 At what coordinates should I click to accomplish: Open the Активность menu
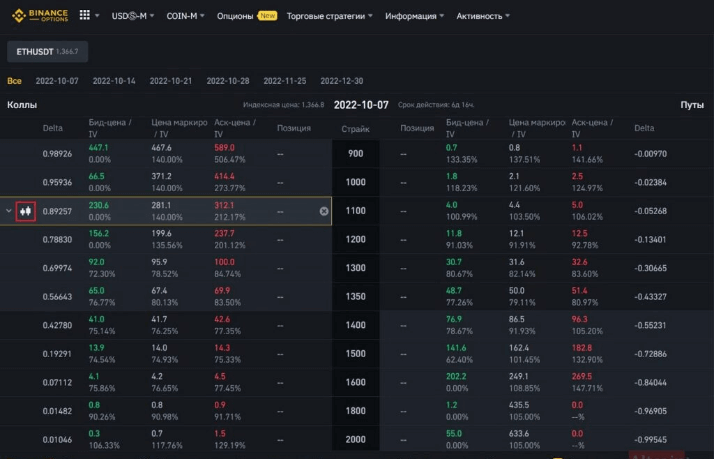pos(482,16)
